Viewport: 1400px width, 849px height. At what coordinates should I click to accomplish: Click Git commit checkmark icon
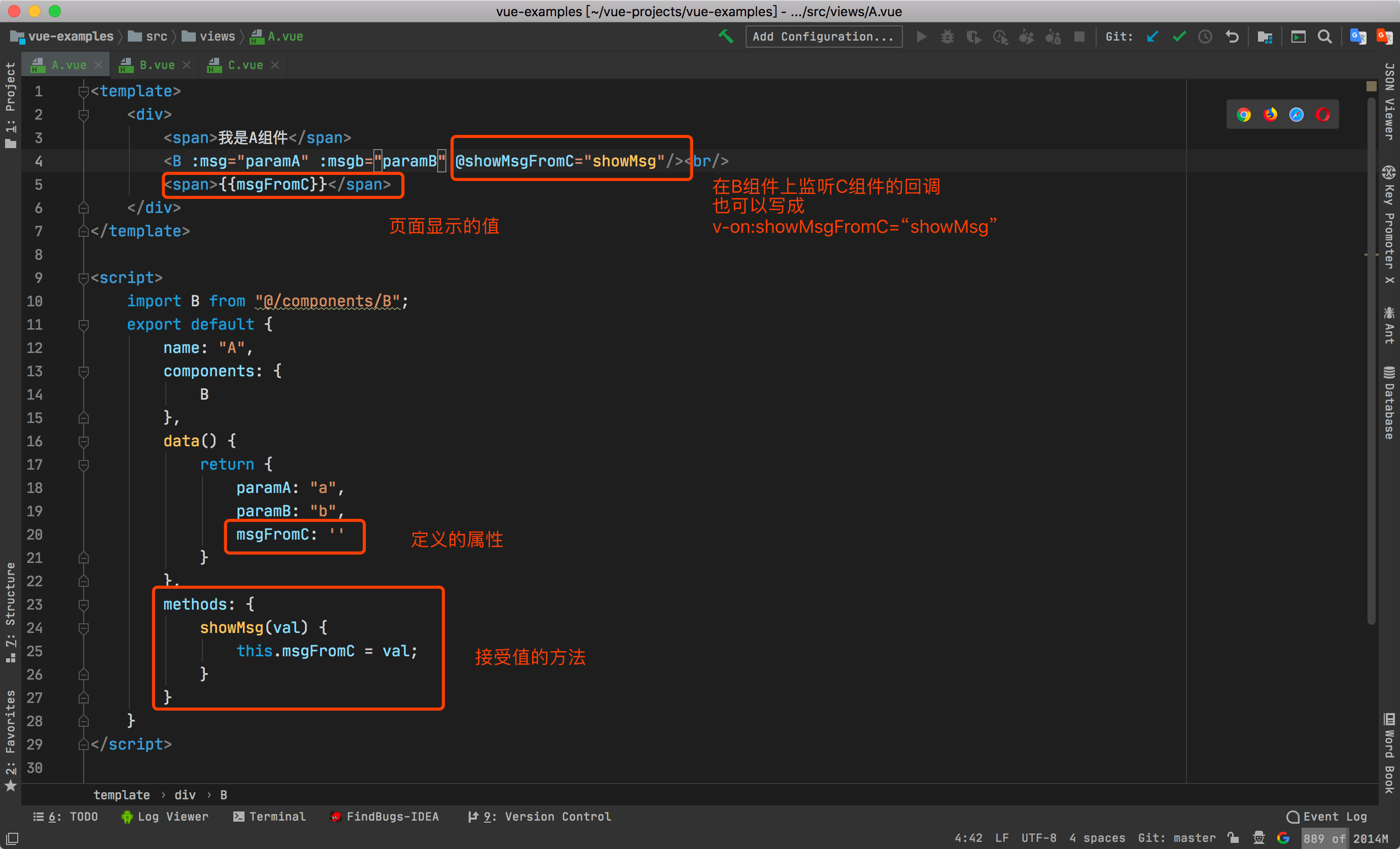[1179, 37]
